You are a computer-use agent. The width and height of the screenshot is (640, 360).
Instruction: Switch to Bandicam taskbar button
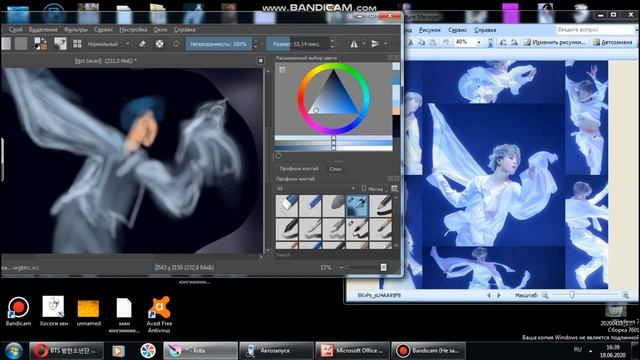tap(428, 351)
